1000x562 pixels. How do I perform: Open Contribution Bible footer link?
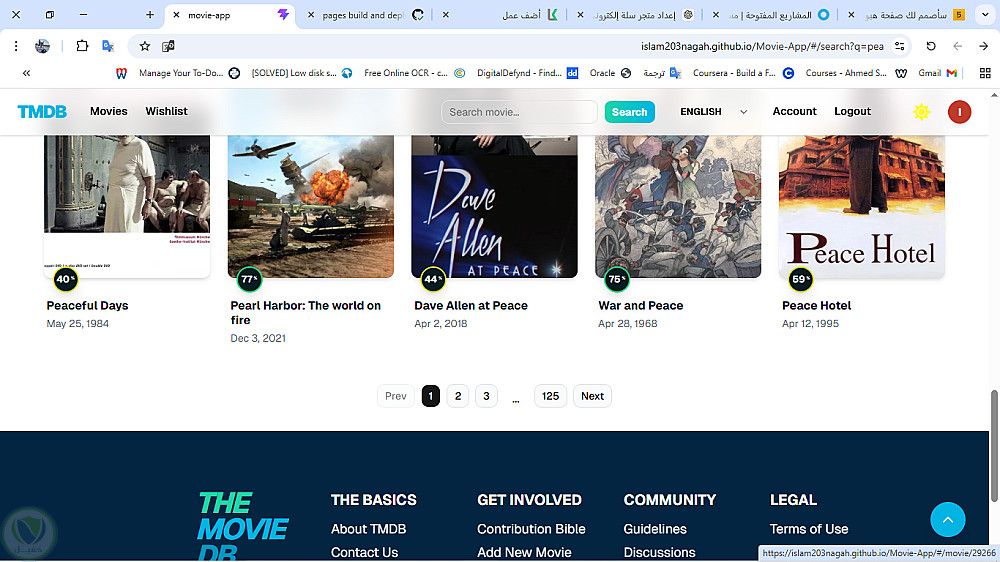(x=531, y=529)
